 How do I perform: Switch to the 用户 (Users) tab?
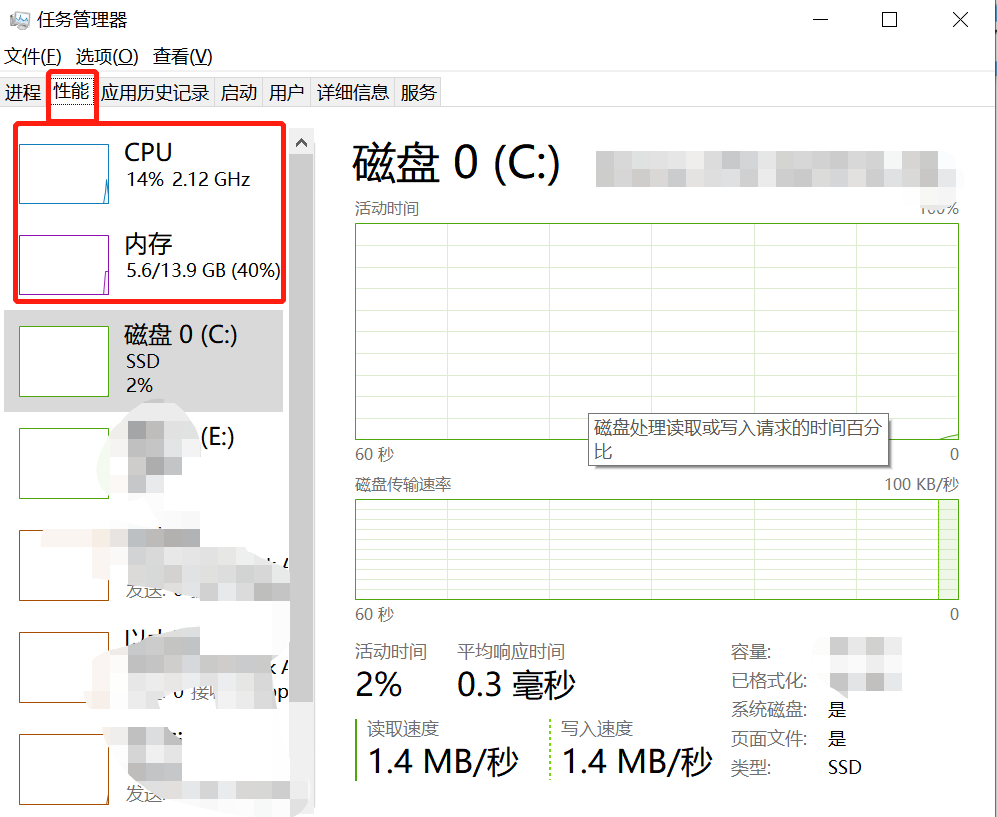[x=286, y=93]
